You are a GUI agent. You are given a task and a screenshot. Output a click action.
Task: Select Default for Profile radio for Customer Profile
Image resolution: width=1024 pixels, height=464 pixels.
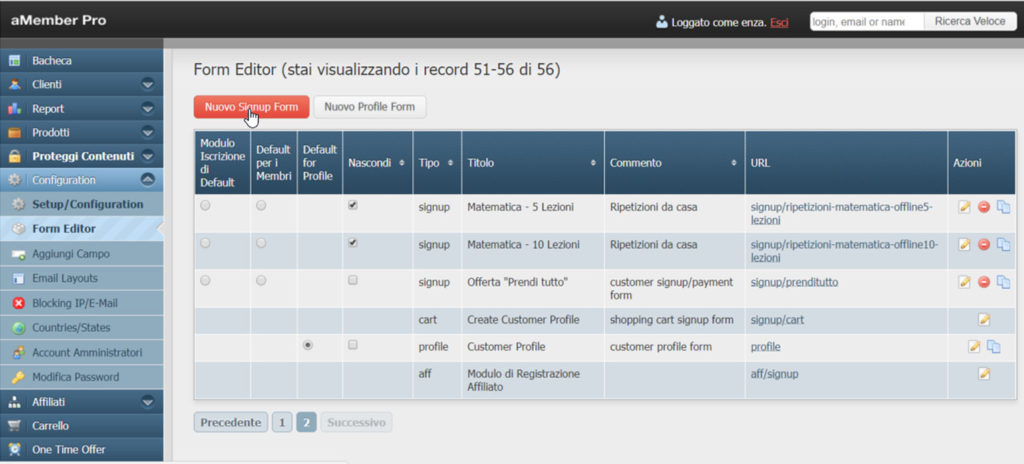click(307, 345)
